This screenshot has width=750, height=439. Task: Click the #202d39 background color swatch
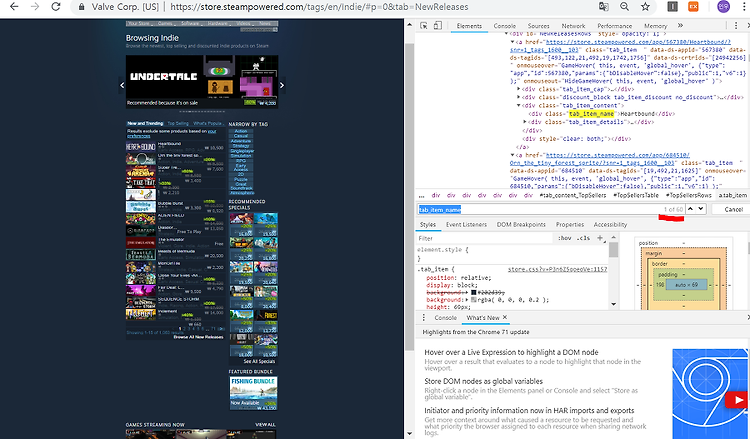pyautogui.click(x=474, y=292)
